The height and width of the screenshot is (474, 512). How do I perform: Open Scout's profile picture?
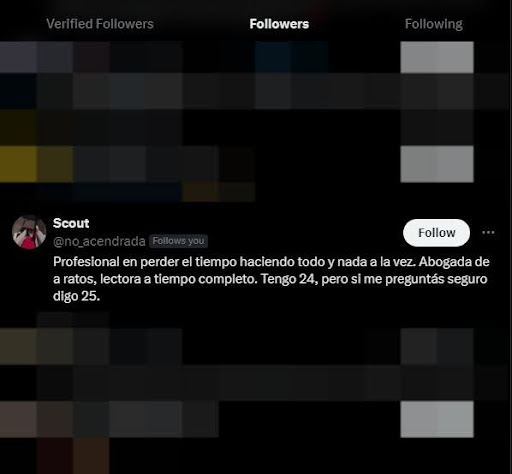point(29,232)
